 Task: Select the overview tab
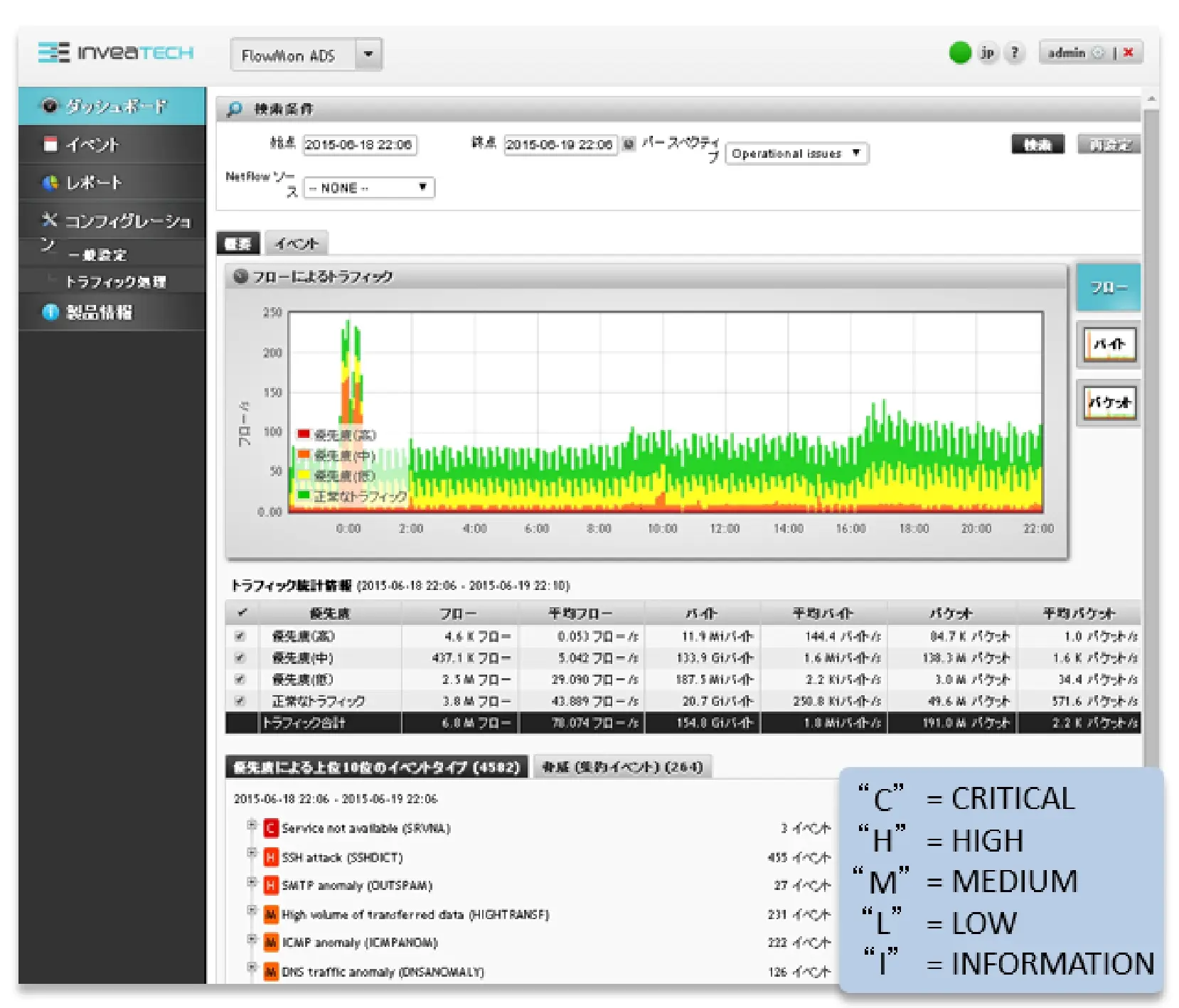coord(238,244)
